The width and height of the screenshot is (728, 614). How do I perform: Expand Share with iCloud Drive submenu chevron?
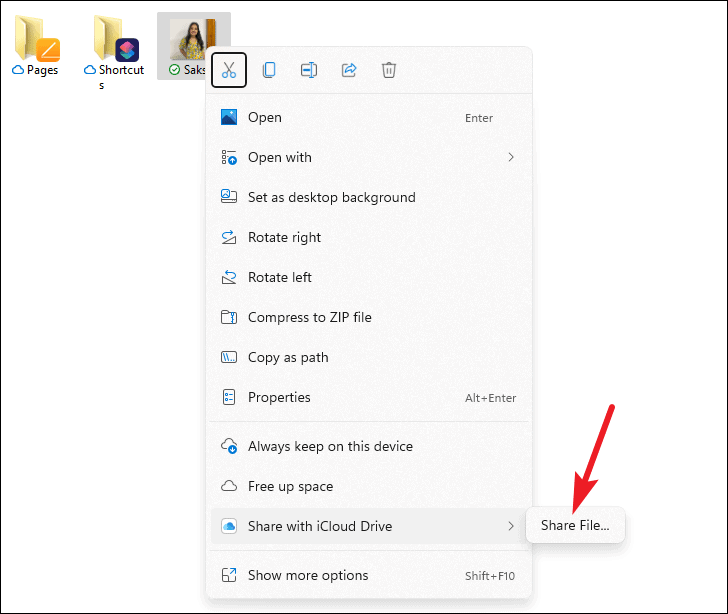[511, 526]
